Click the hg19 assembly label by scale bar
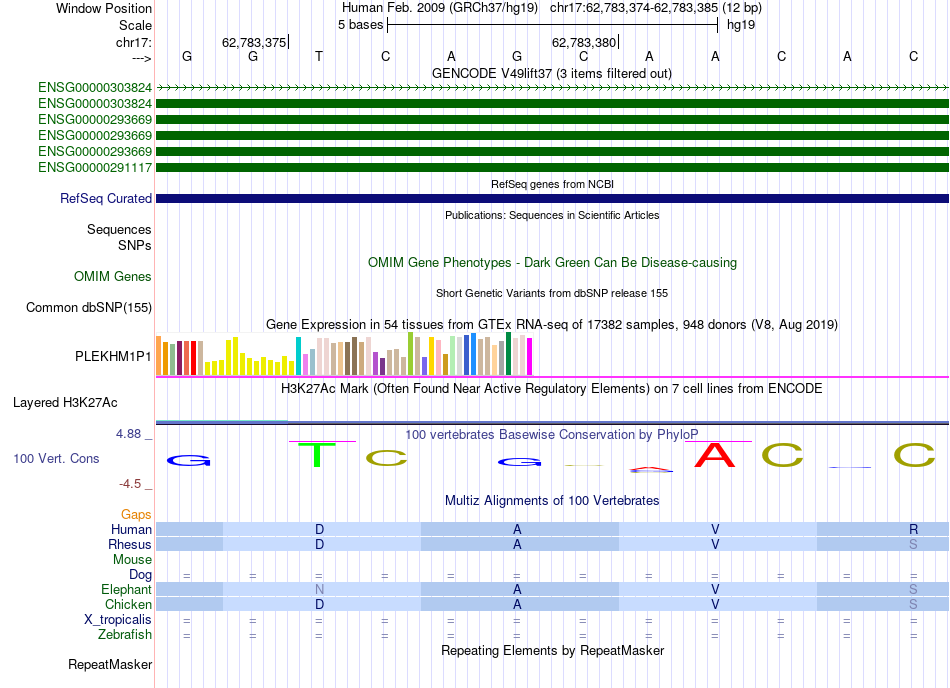 (x=740, y=25)
